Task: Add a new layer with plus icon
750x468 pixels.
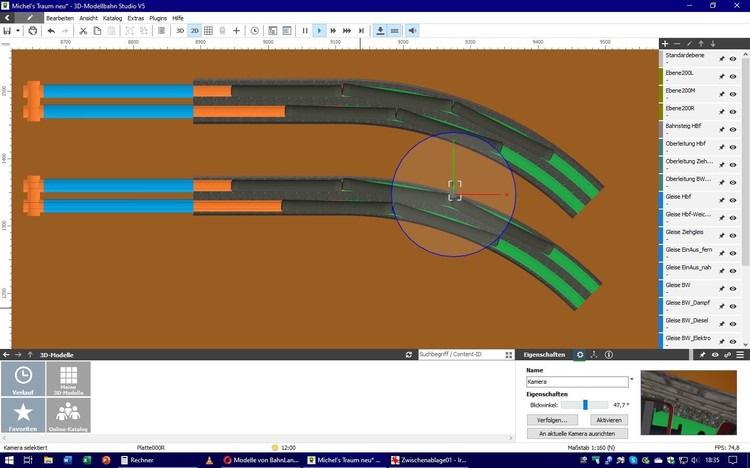Action: tap(665, 44)
